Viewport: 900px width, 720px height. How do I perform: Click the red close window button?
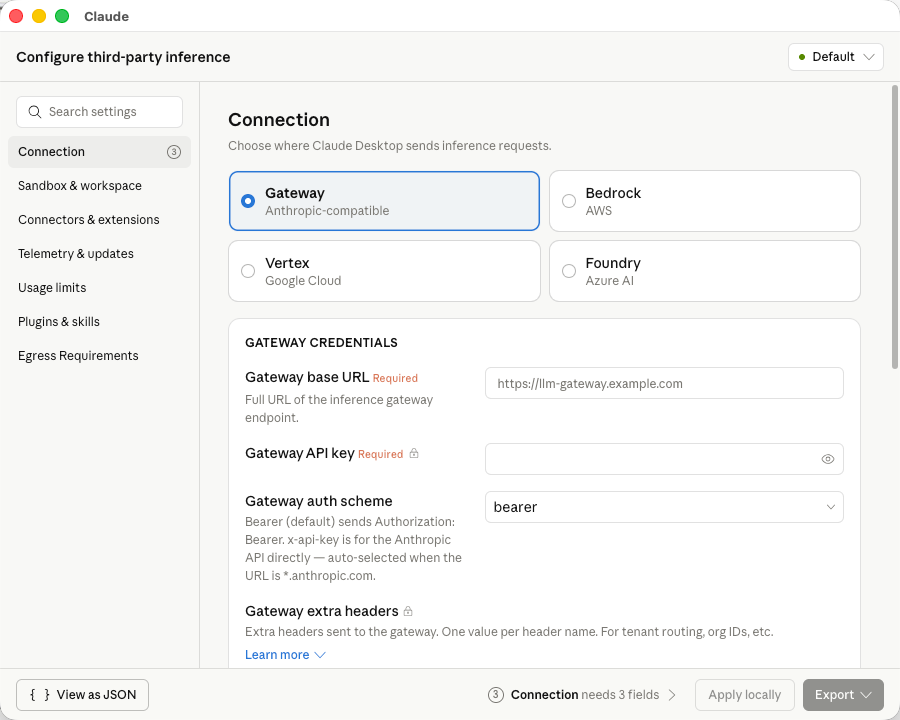16,16
